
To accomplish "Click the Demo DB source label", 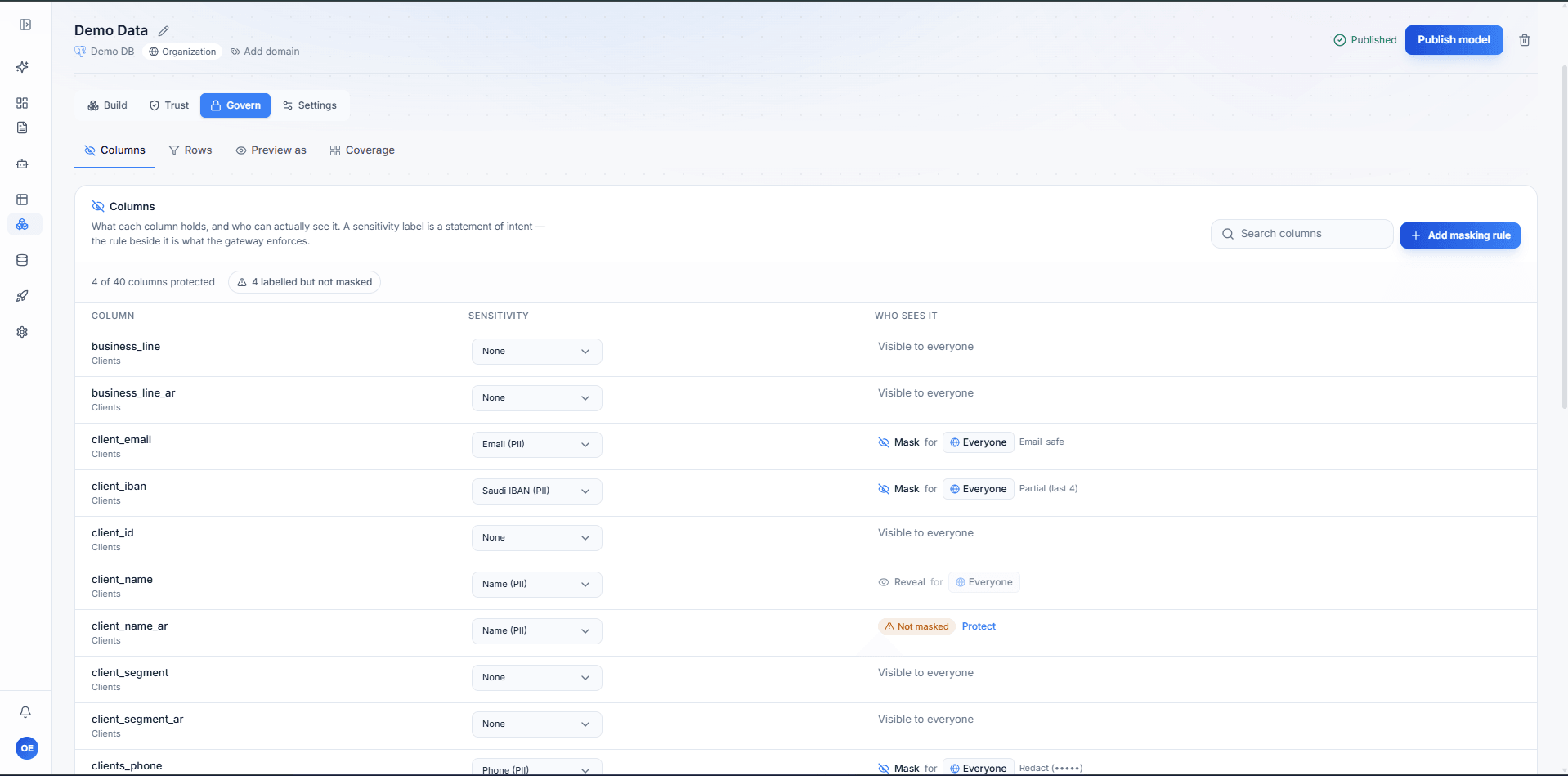I will tap(105, 52).
